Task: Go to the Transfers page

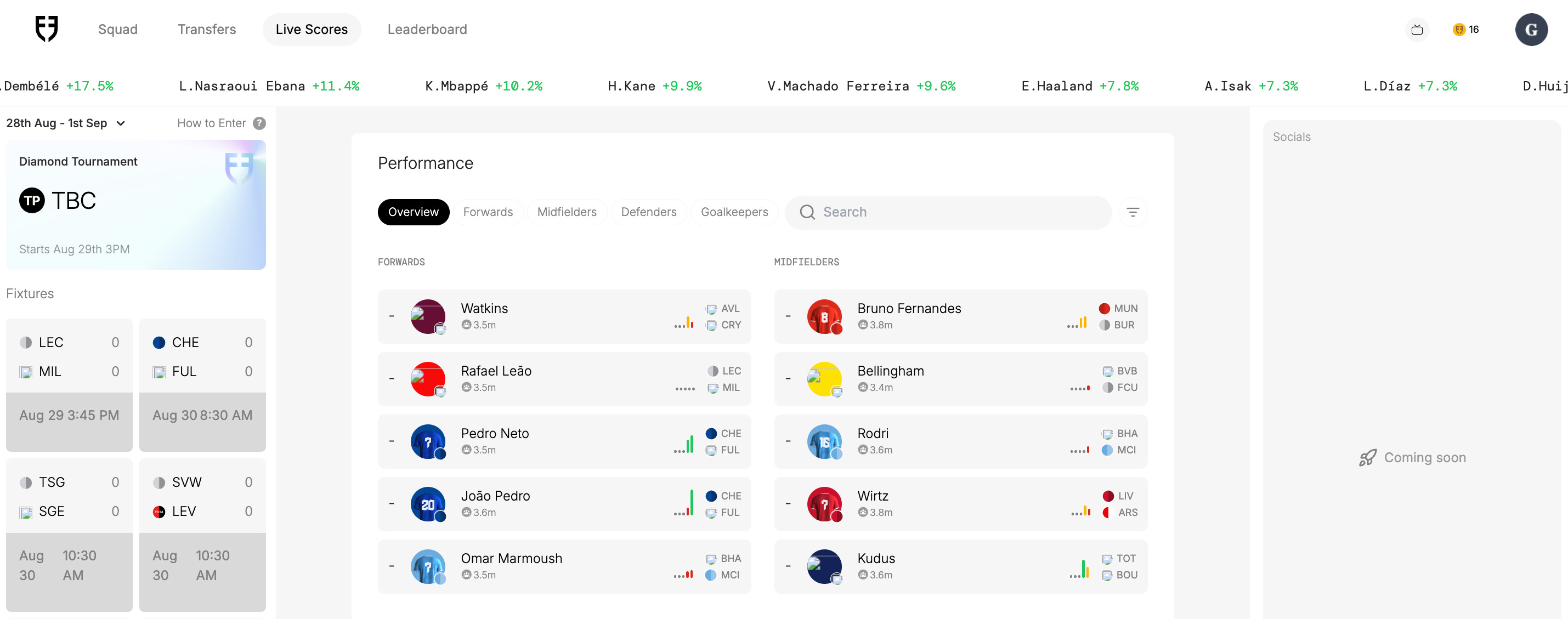Action: pos(206,29)
